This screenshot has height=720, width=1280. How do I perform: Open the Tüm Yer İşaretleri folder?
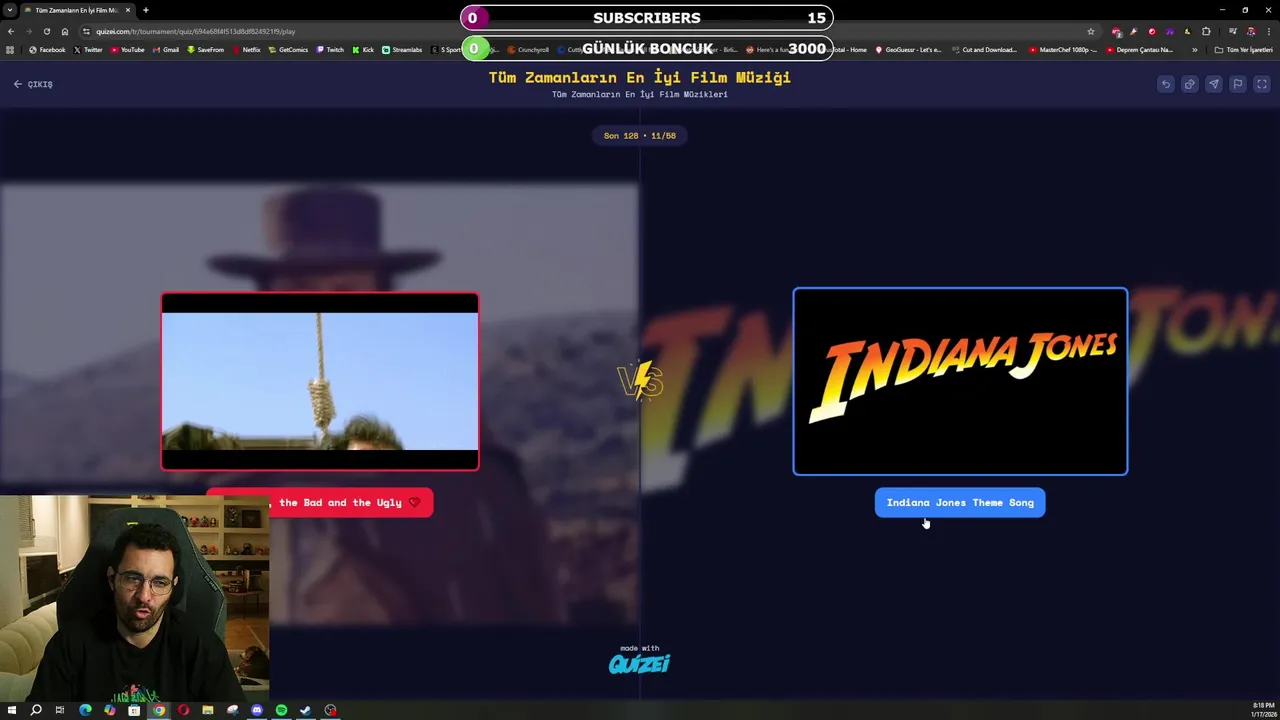tap(1243, 50)
